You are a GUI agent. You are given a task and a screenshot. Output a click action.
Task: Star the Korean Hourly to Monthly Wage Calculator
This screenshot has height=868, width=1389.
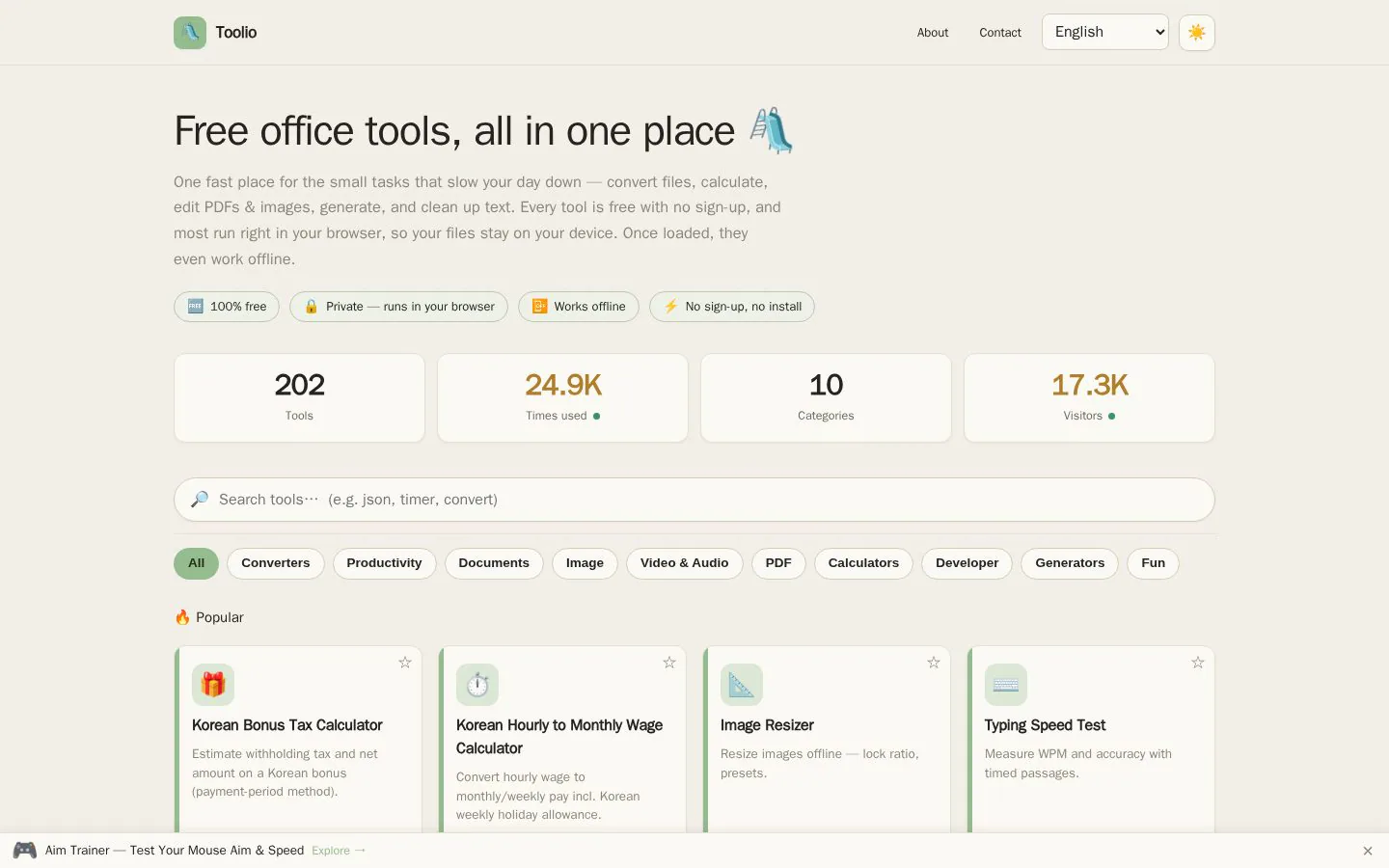click(x=669, y=663)
